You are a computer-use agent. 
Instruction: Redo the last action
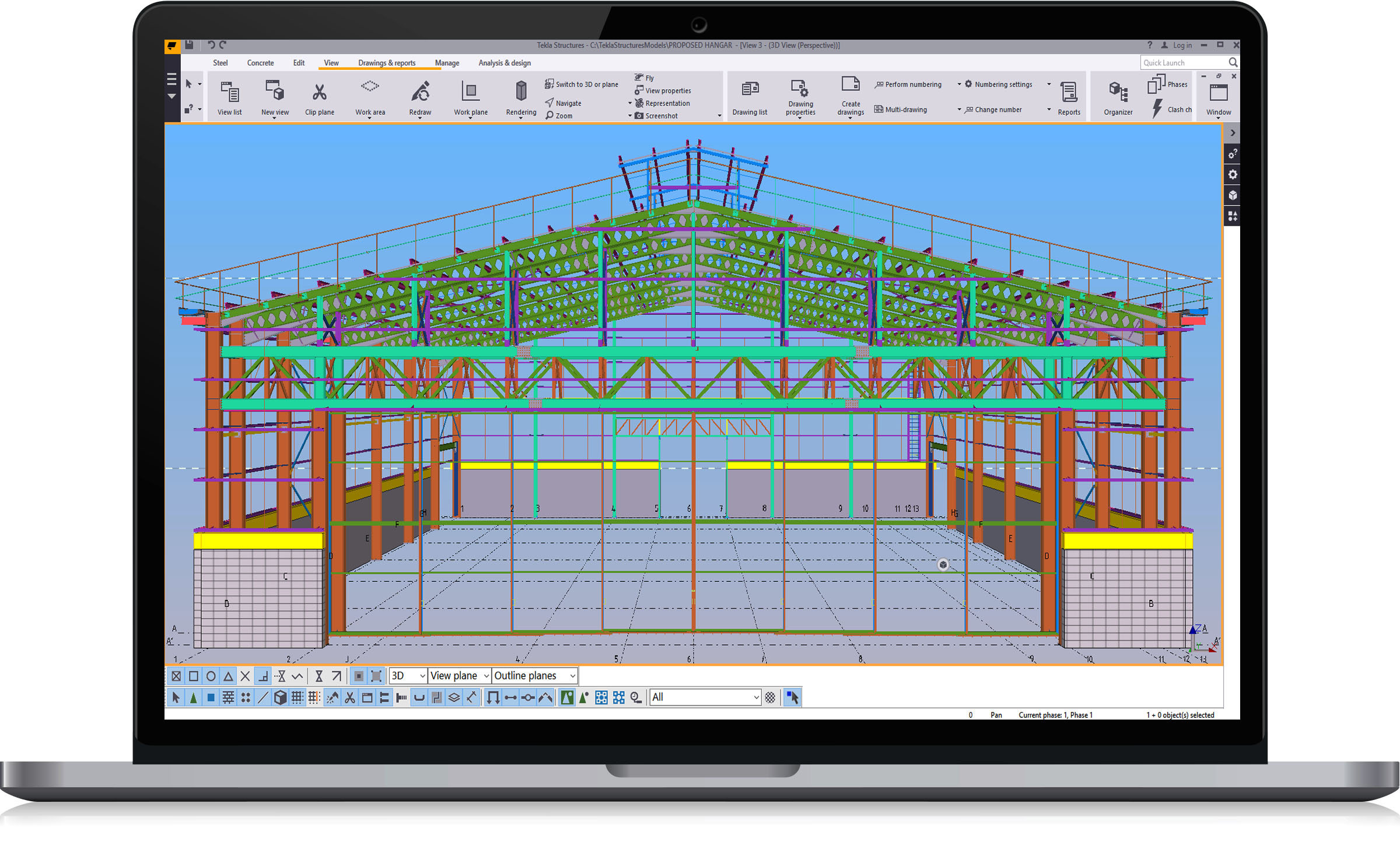click(x=223, y=45)
